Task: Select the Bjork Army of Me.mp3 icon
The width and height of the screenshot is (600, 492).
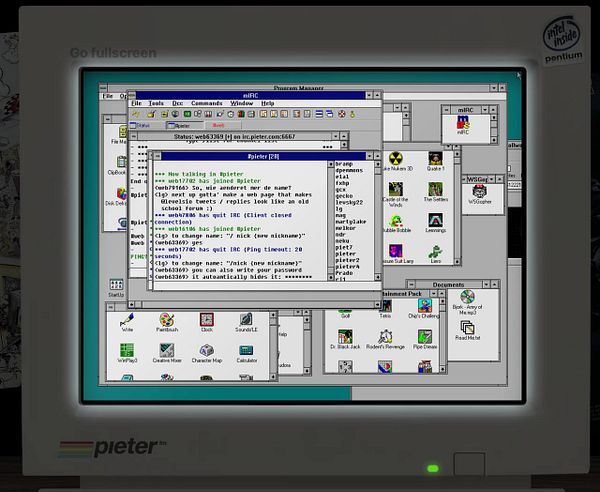Action: coord(467,302)
